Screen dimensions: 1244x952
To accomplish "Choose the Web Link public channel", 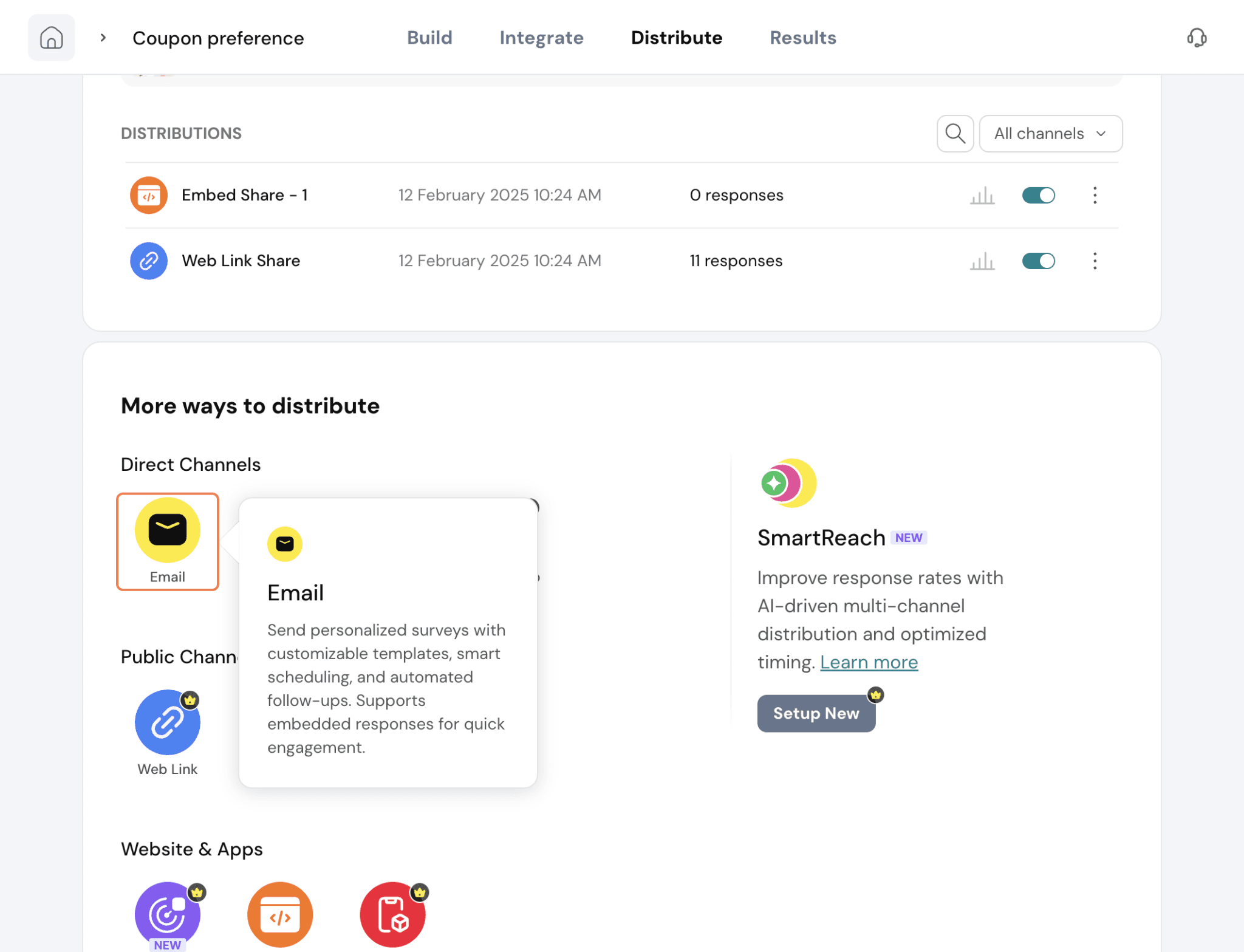I will (x=168, y=722).
